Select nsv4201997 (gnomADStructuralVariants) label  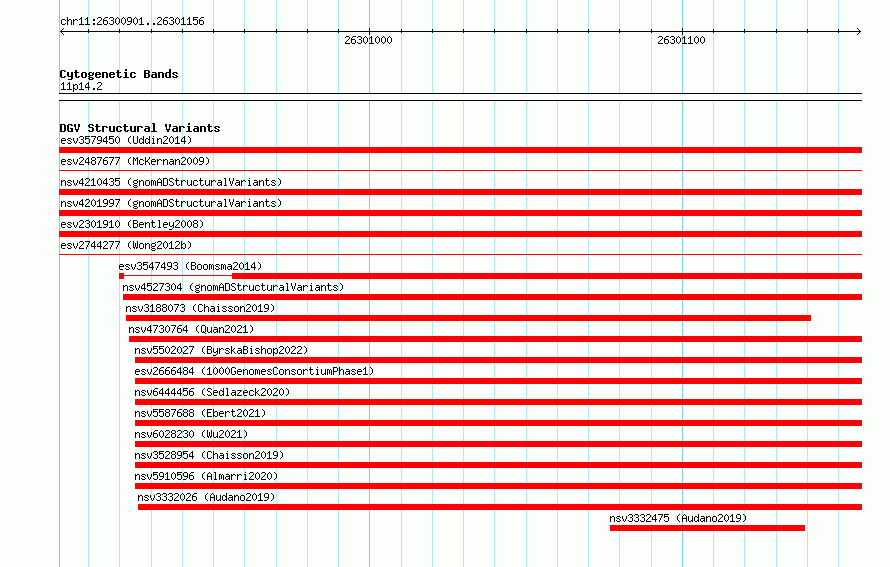(171, 203)
